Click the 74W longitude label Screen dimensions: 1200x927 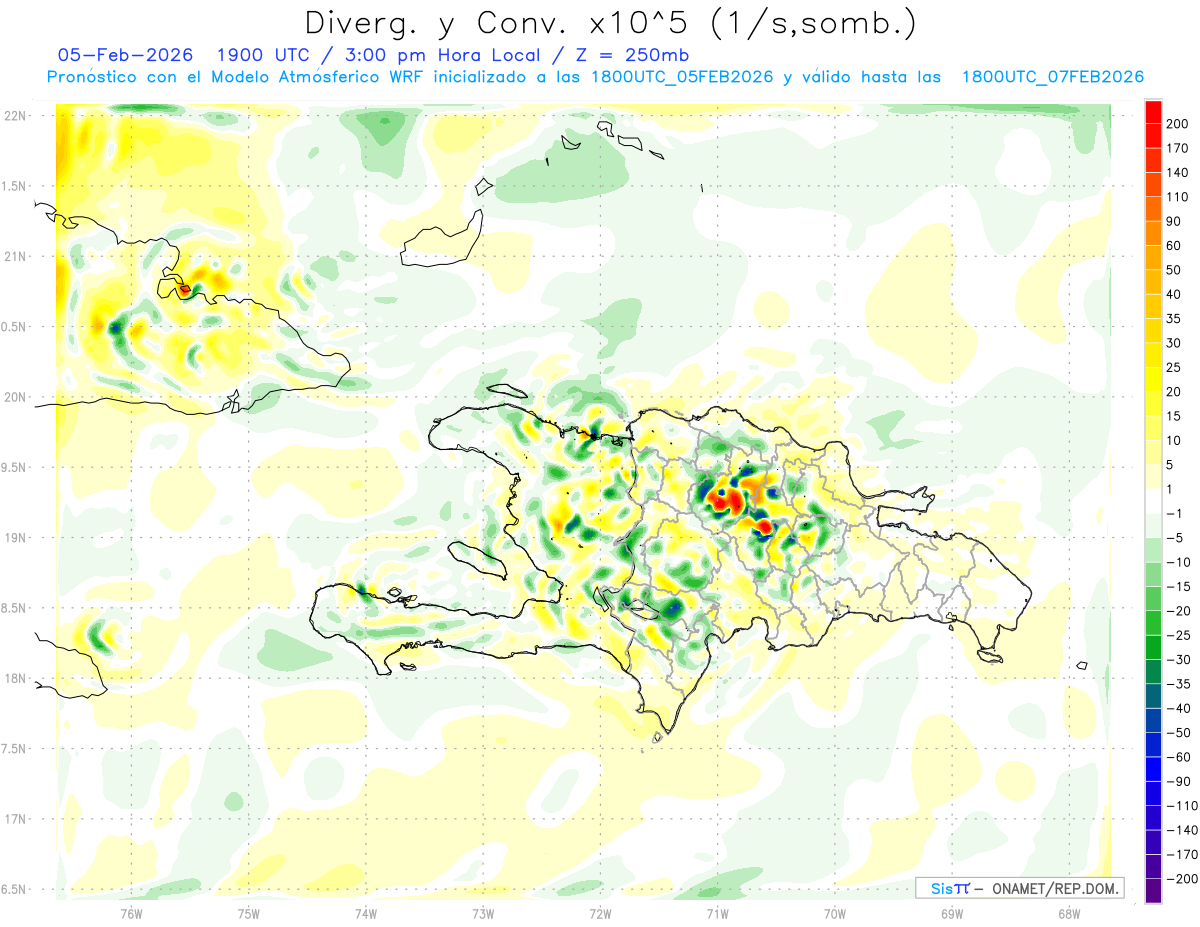coord(366,912)
